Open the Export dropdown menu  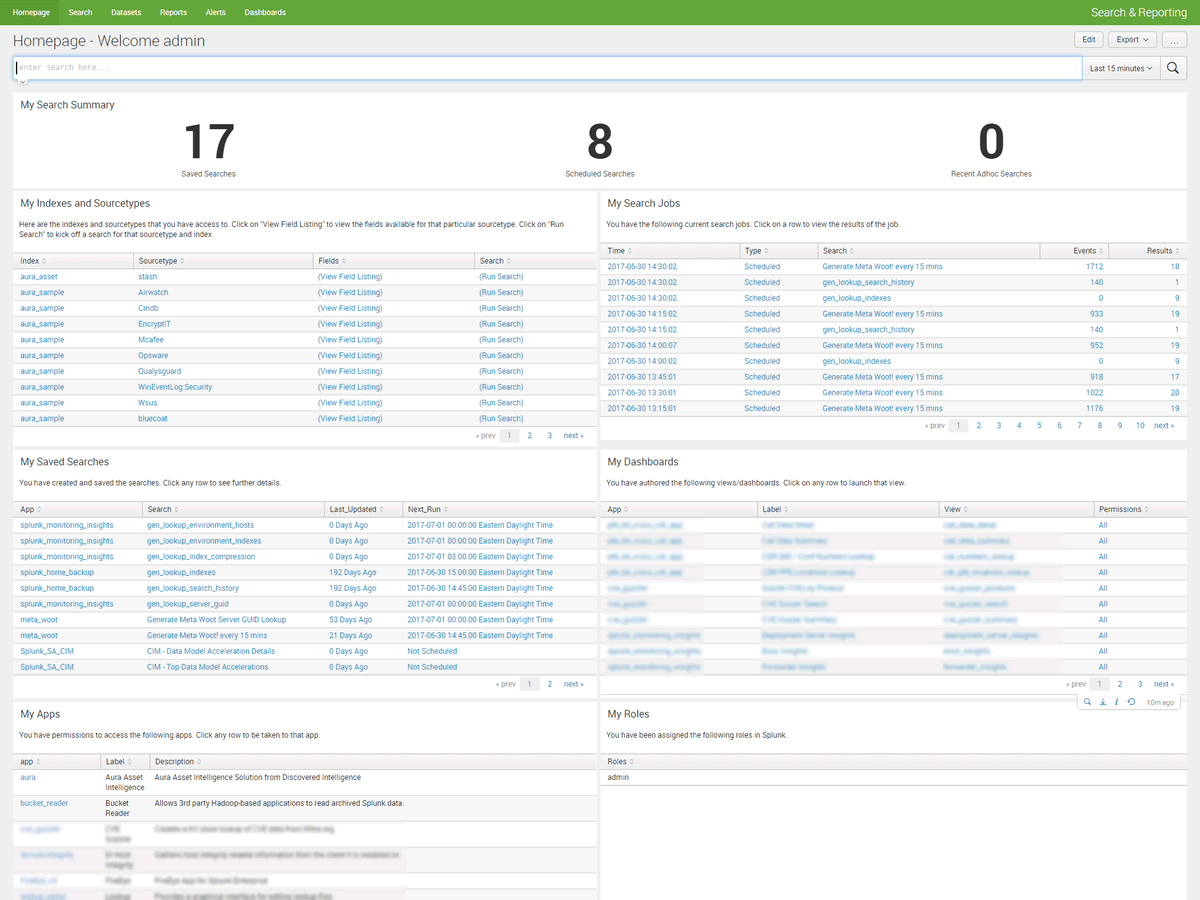click(x=1132, y=40)
